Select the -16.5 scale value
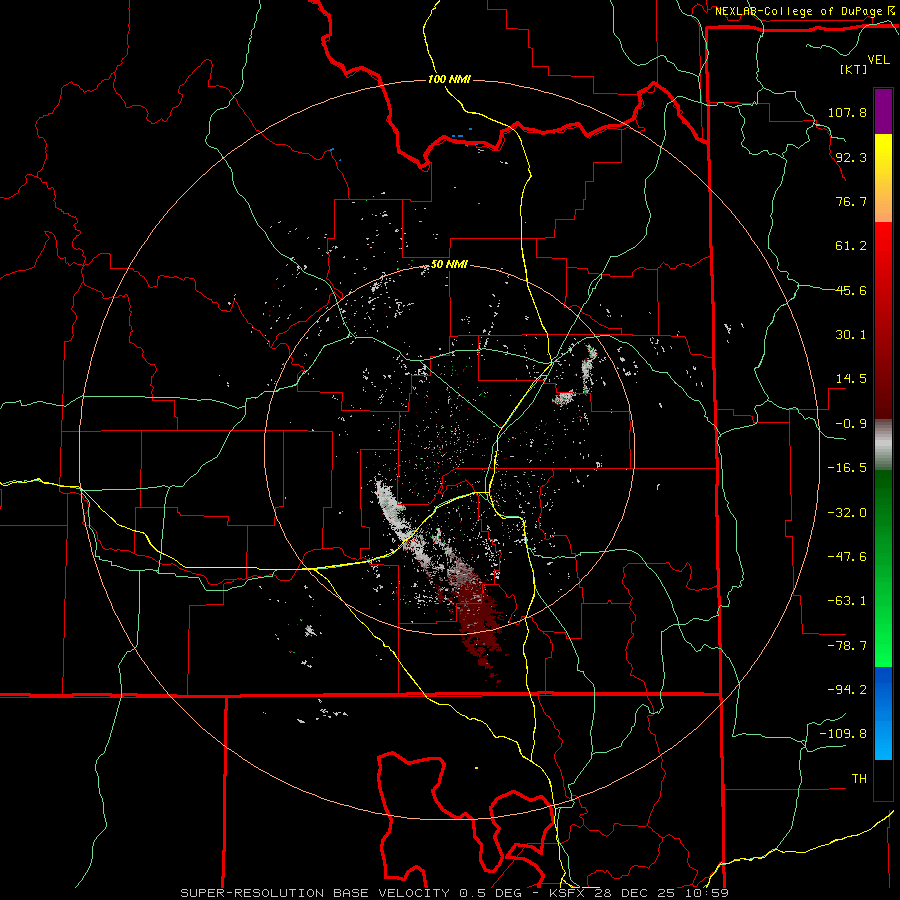This screenshot has height=900, width=900. point(847,467)
